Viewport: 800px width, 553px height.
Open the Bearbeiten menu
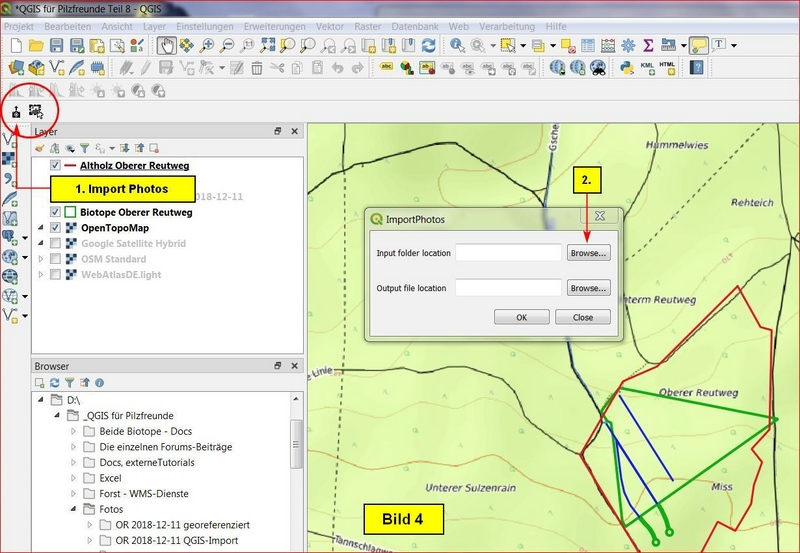click(67, 27)
